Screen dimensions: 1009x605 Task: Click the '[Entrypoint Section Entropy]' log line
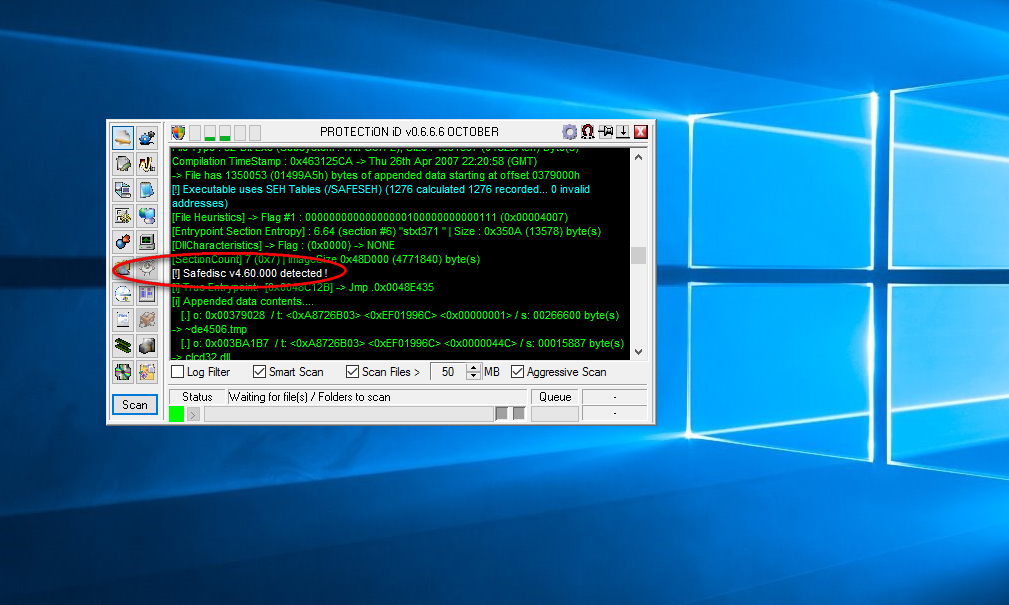coord(386,232)
